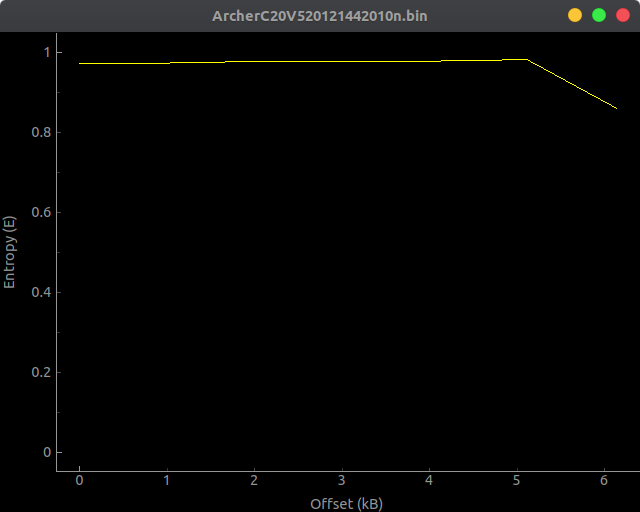Click the entropy line's peak before the drop

click(x=527, y=59)
